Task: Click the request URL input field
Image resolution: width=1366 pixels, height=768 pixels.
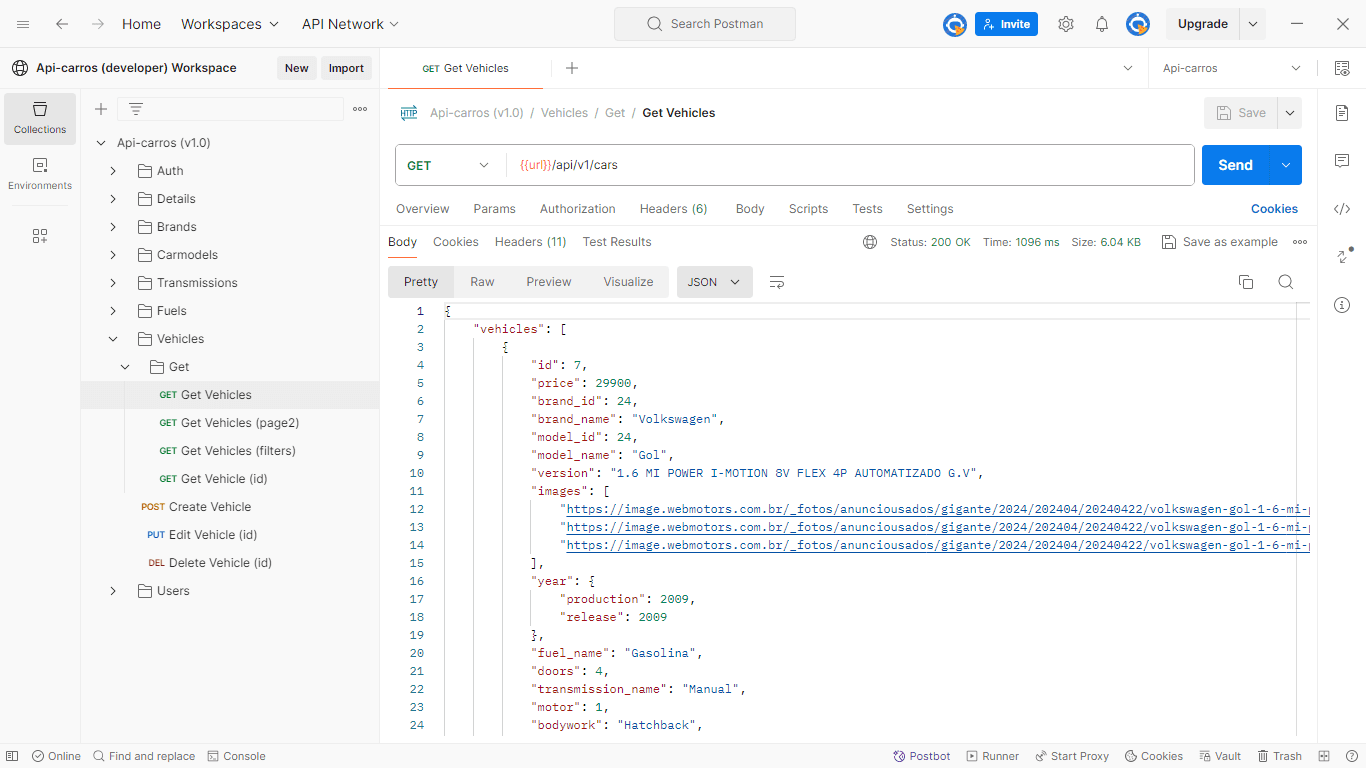Action: (850, 165)
